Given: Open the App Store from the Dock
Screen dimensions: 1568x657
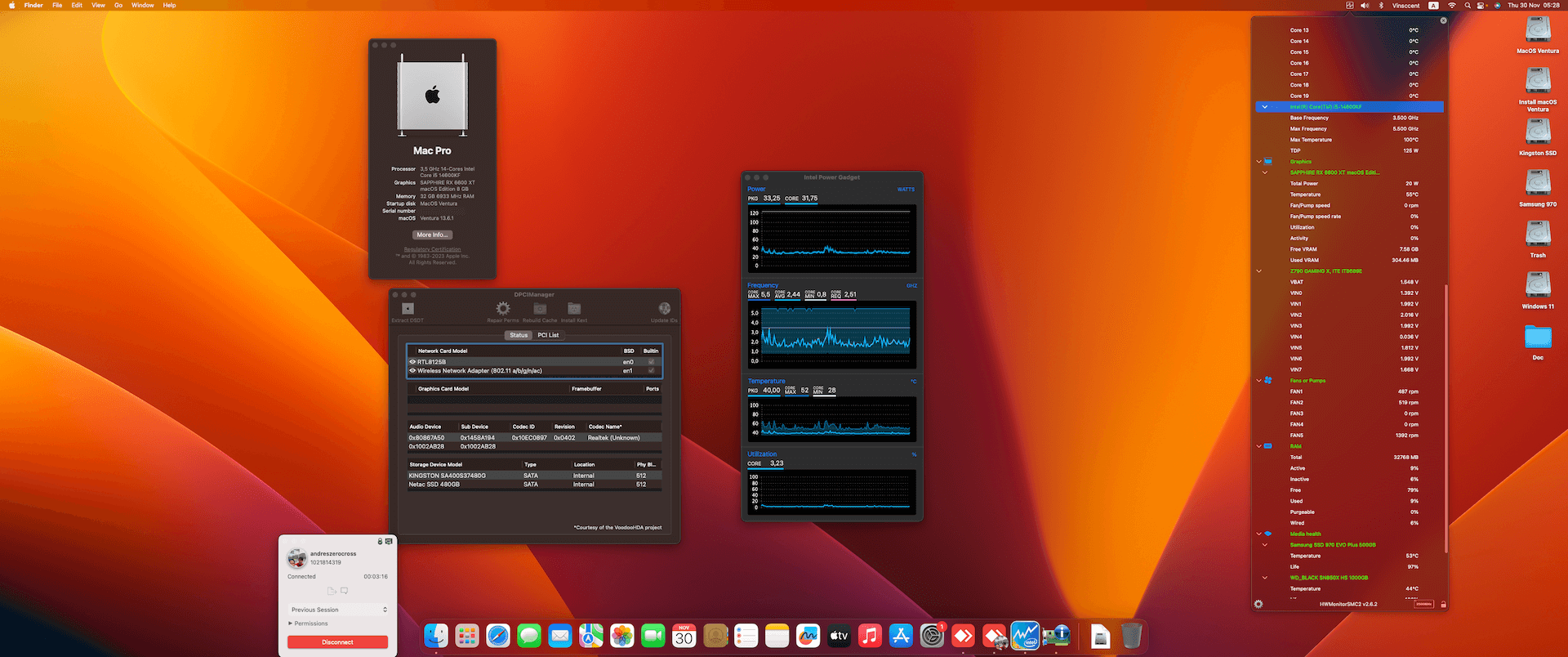Looking at the screenshot, I should tap(901, 635).
